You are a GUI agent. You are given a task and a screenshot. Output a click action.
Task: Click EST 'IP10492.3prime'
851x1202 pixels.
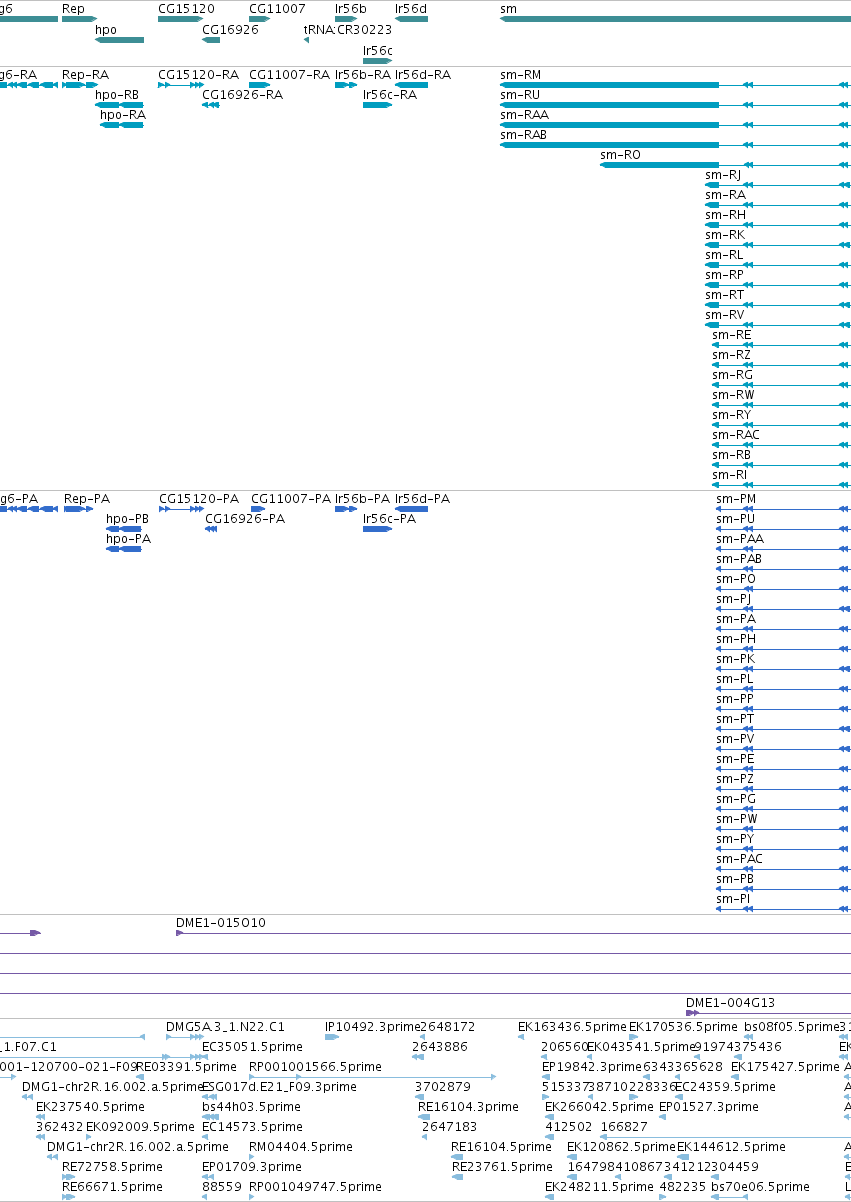click(372, 1027)
